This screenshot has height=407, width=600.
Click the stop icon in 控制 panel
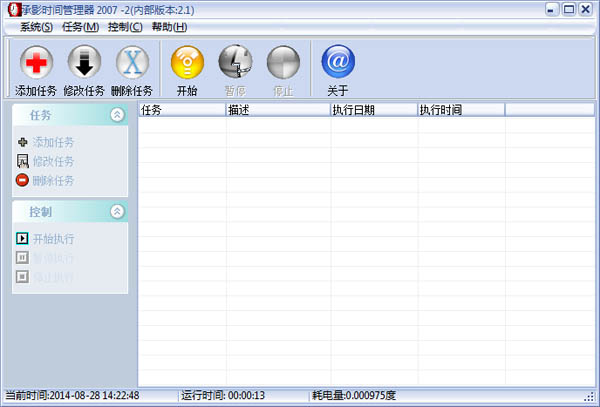click(x=22, y=276)
